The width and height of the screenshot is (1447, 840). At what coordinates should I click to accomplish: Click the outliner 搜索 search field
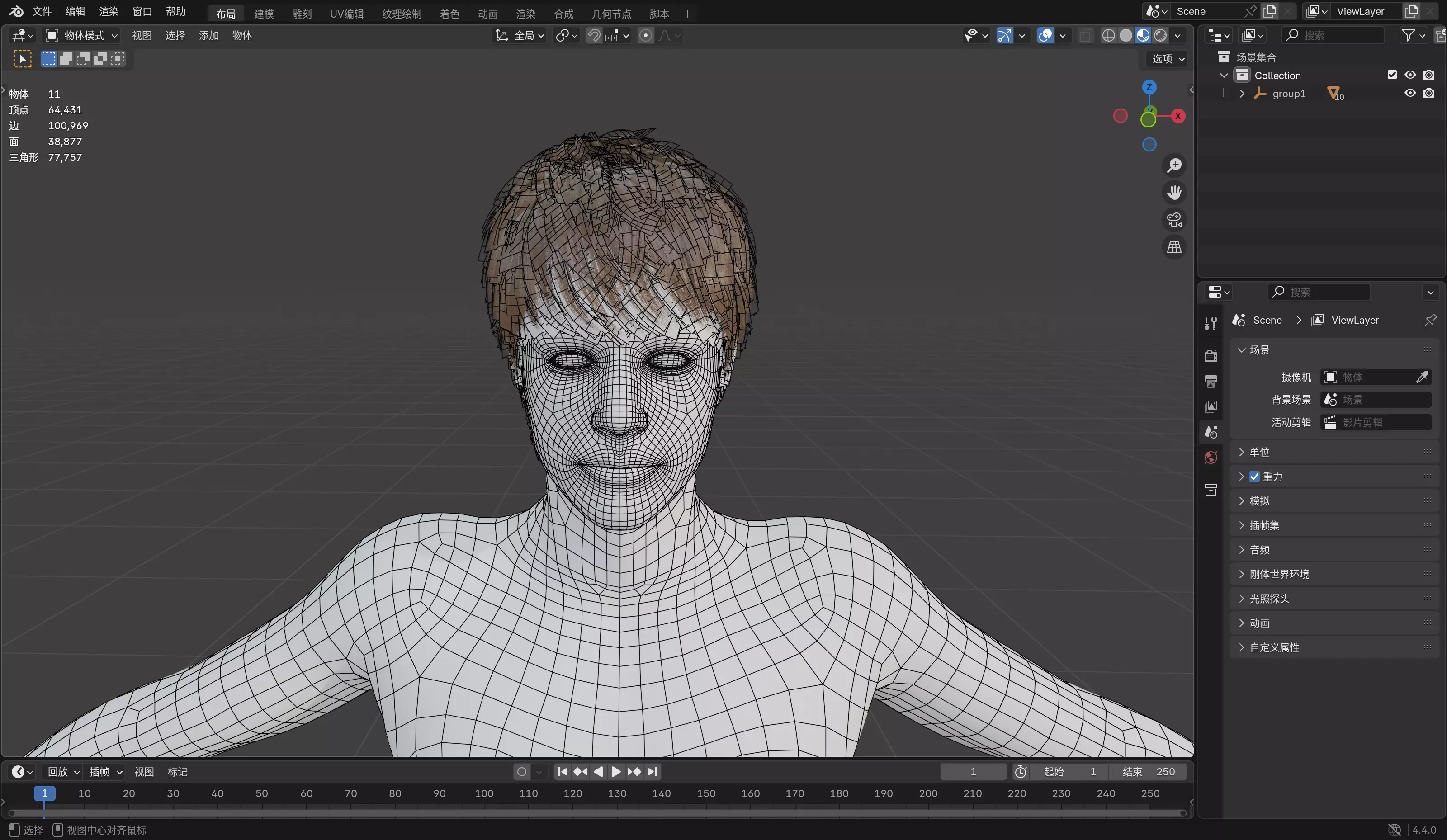[x=1333, y=36]
